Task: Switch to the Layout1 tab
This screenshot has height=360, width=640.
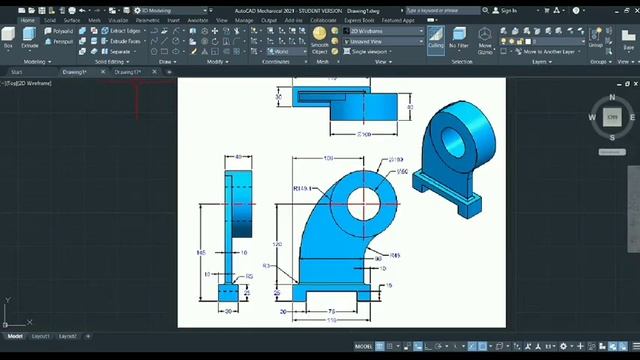Action: pos(40,336)
